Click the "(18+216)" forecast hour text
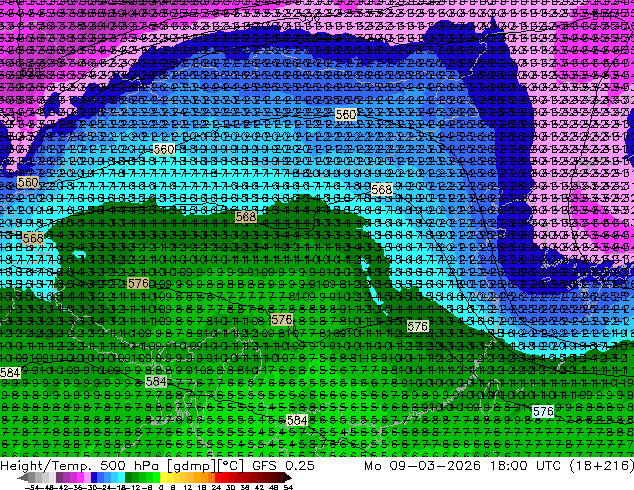Image resolution: width=634 pixels, height=490 pixels. click(x=602, y=466)
